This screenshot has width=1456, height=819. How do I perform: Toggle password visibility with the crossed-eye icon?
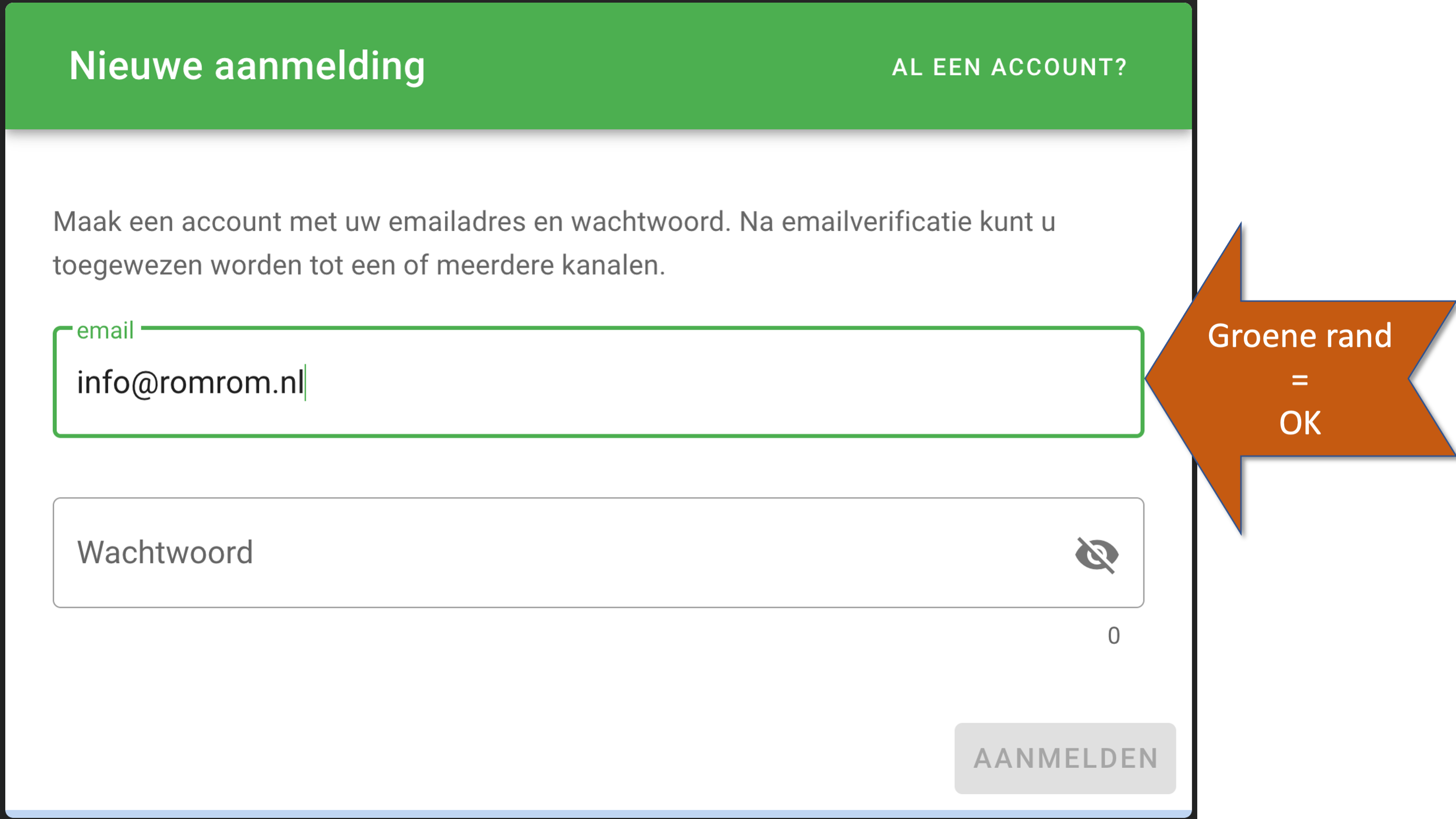pos(1097,554)
